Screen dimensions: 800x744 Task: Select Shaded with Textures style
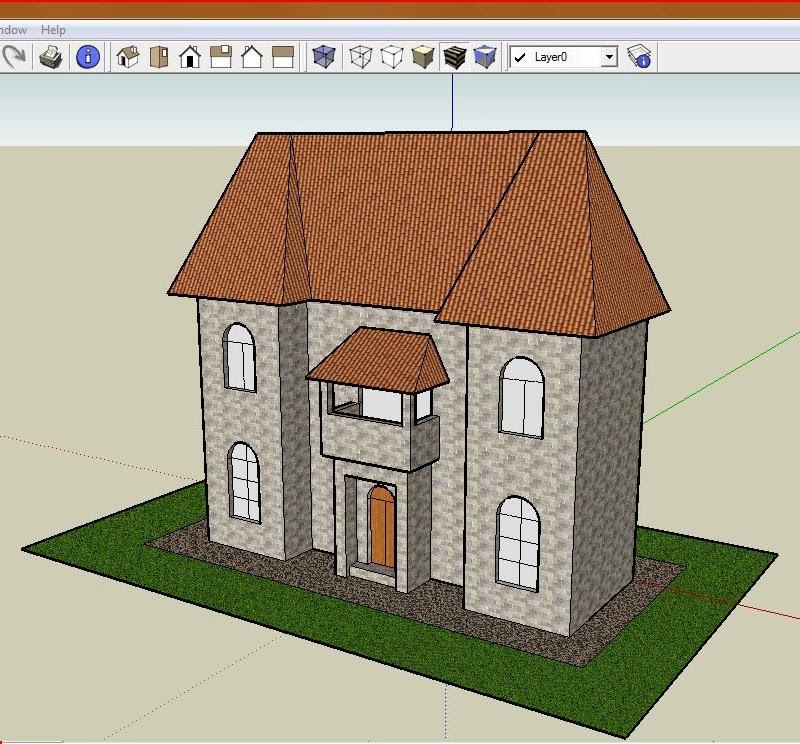coord(454,57)
